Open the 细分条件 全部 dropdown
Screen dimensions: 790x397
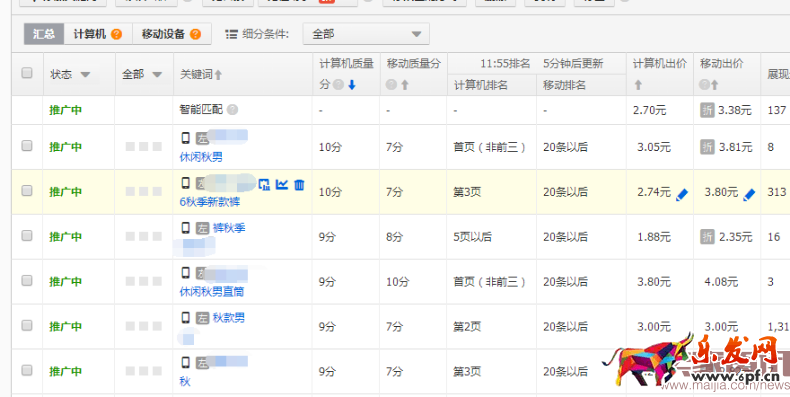tap(366, 34)
